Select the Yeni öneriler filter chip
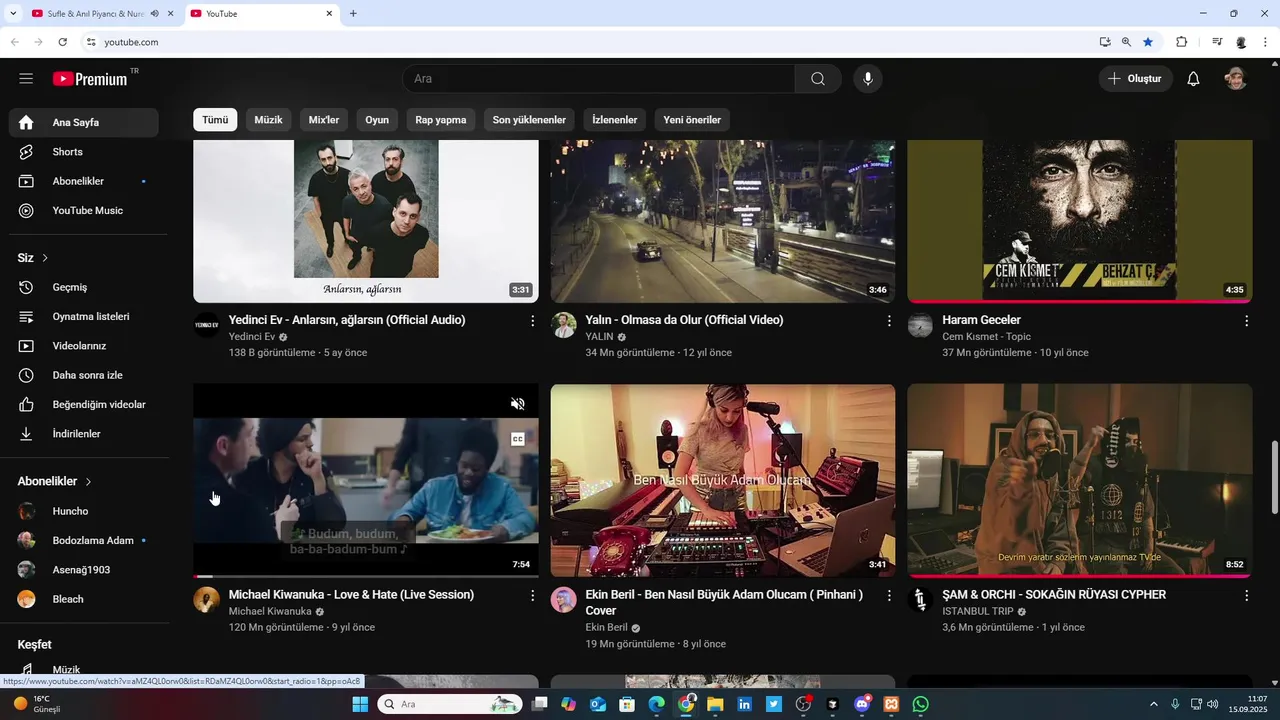The width and height of the screenshot is (1280, 720). click(x=692, y=120)
